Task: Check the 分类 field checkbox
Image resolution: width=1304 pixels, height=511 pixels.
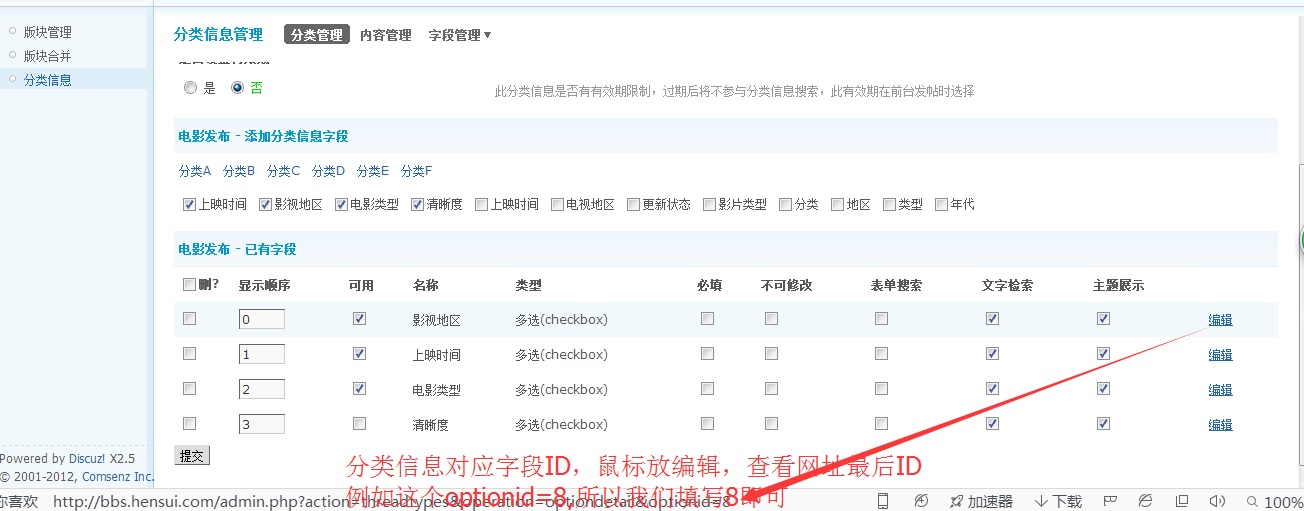Action: 785,204
